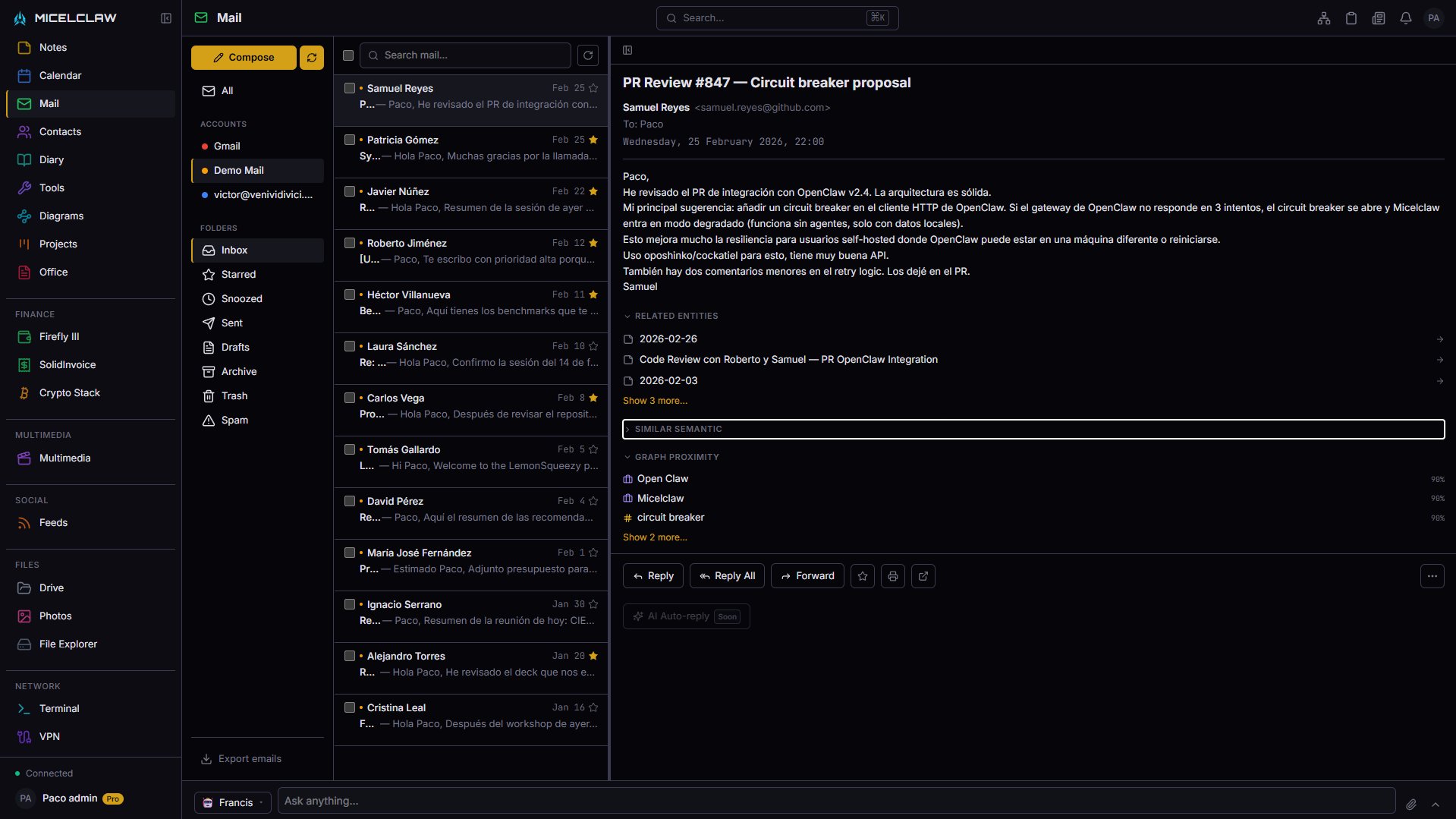
Task: Toggle star on Laura Sánchez email
Action: [x=593, y=346]
